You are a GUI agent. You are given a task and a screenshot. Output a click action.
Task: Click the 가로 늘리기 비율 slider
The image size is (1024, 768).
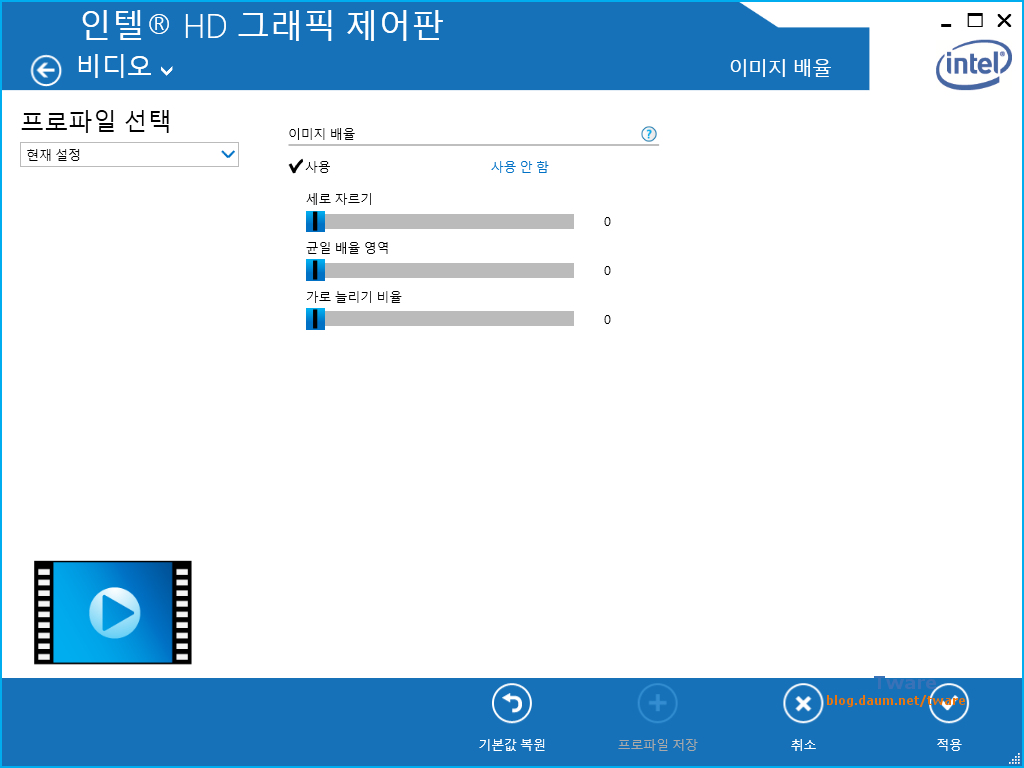[440, 319]
